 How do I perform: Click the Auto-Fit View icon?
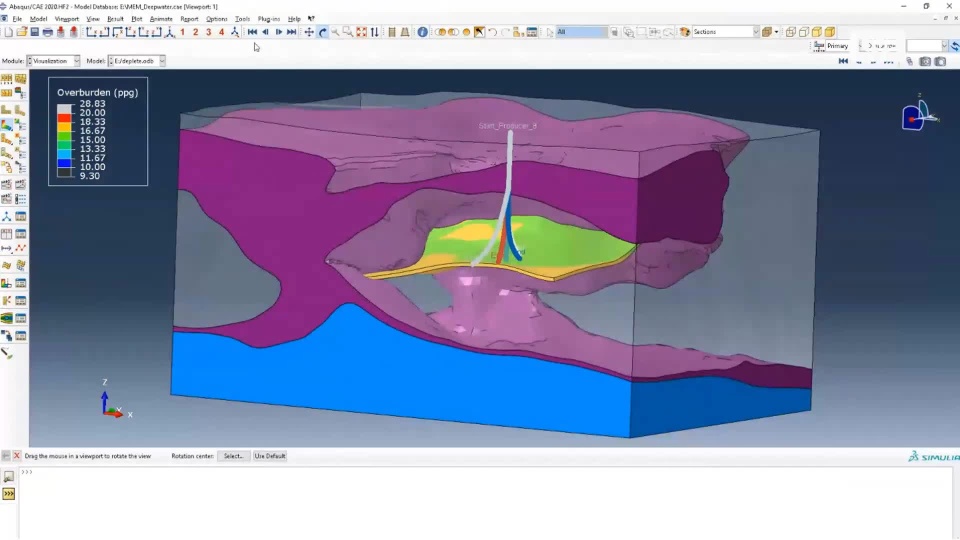point(361,32)
